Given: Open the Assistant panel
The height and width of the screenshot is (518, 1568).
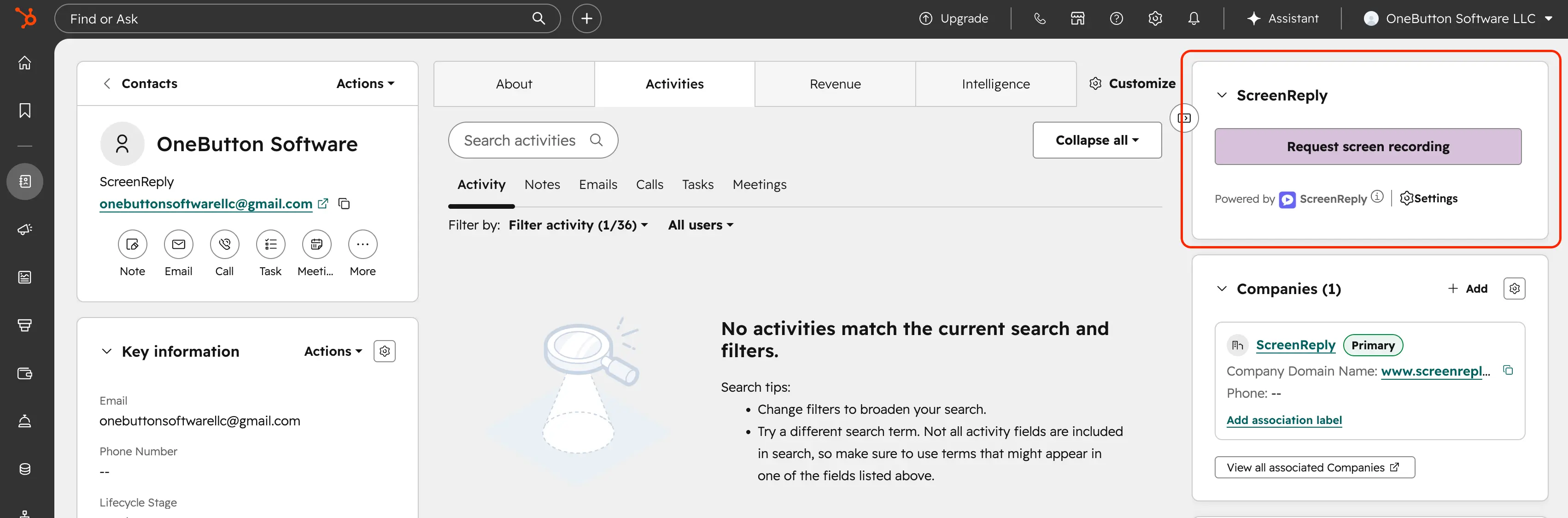Looking at the screenshot, I should (1282, 18).
